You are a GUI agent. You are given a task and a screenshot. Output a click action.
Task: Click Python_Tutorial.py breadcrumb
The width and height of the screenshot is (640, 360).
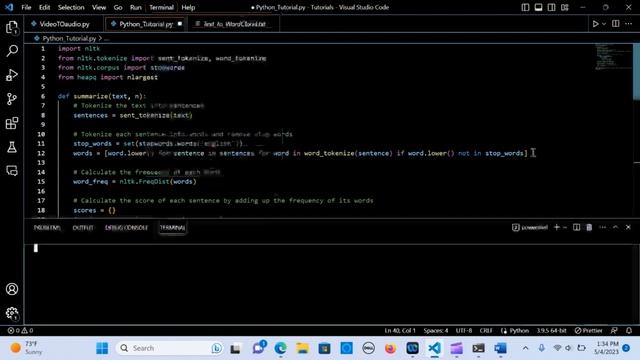69,38
